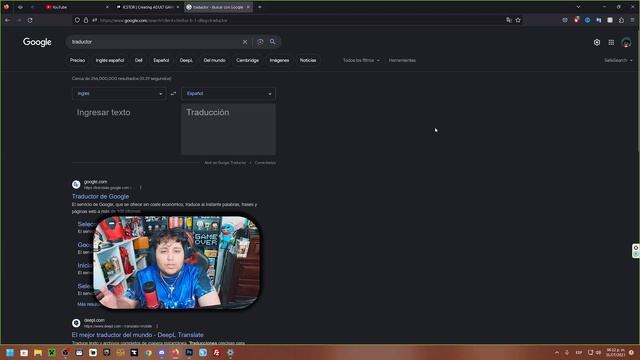
Task: Select the Cambridge filter chip
Action: point(247,60)
